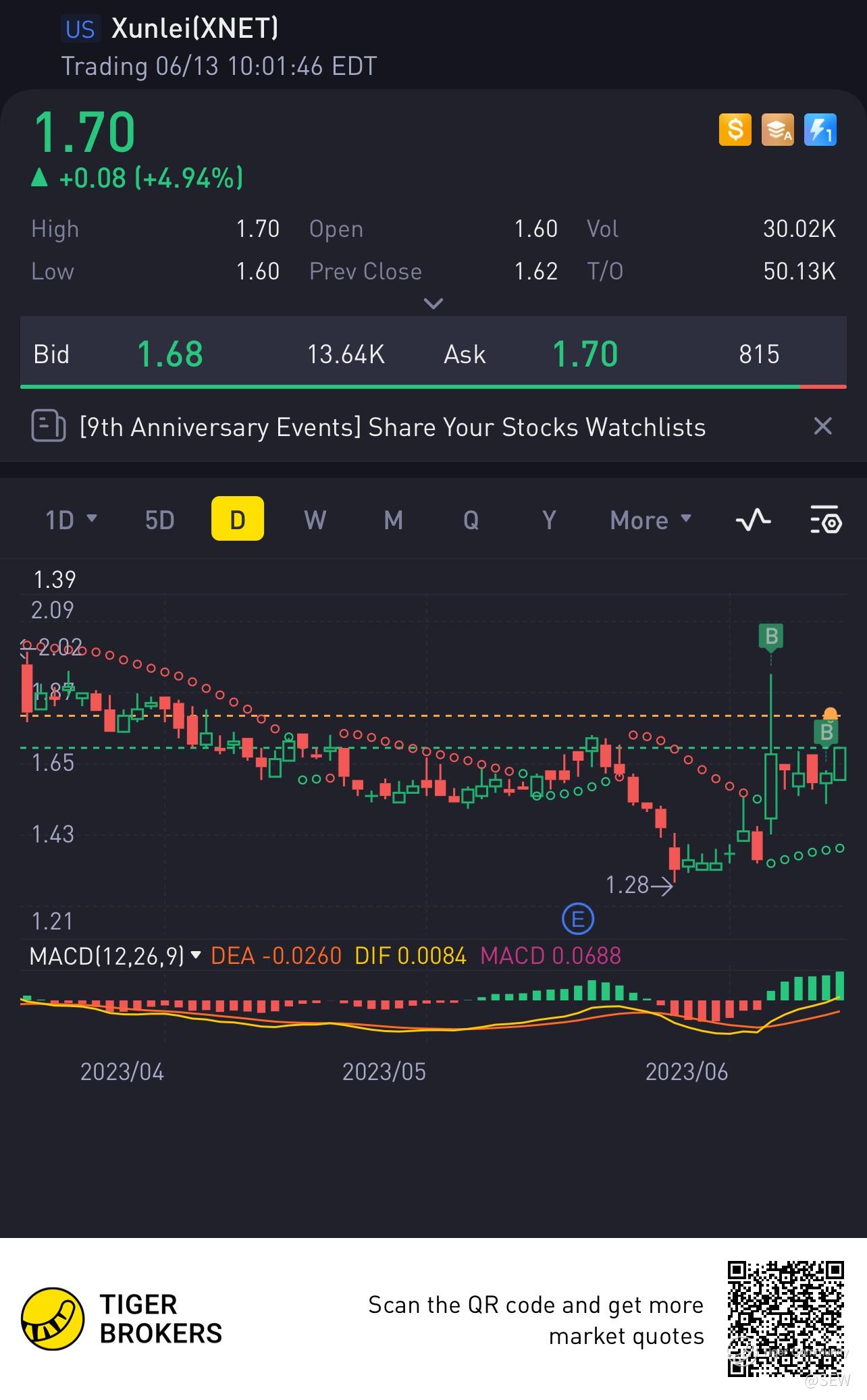Switch to the quarterly Q chart tab

tap(471, 520)
